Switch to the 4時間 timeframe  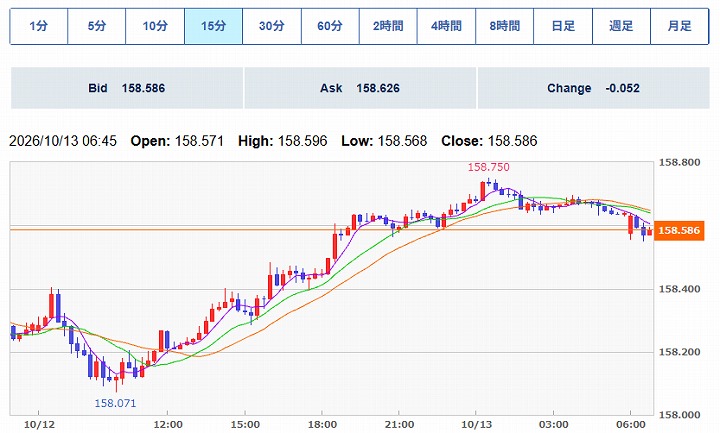pyautogui.click(x=446, y=26)
